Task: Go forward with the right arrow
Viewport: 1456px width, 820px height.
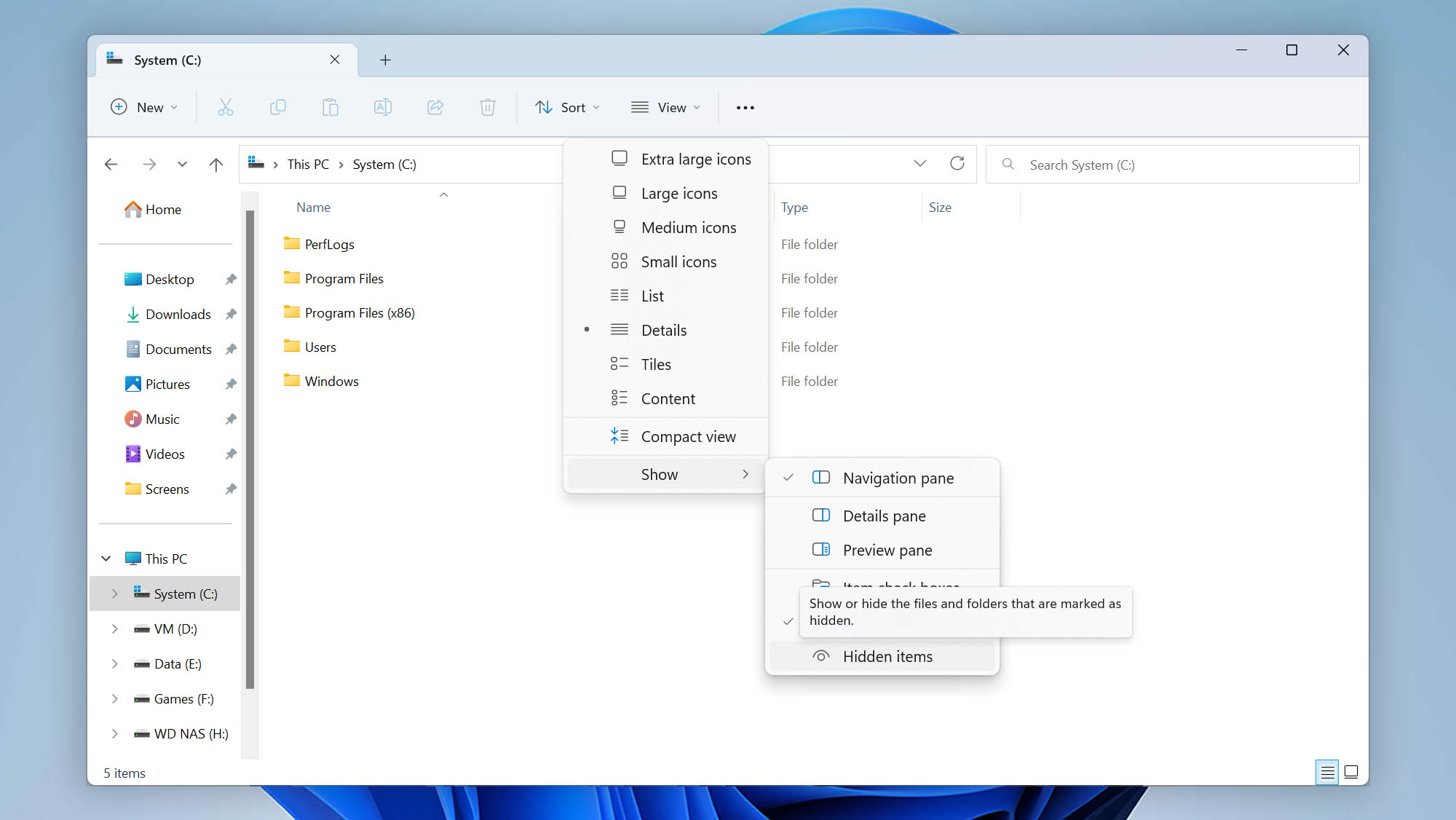Action: [x=149, y=165]
